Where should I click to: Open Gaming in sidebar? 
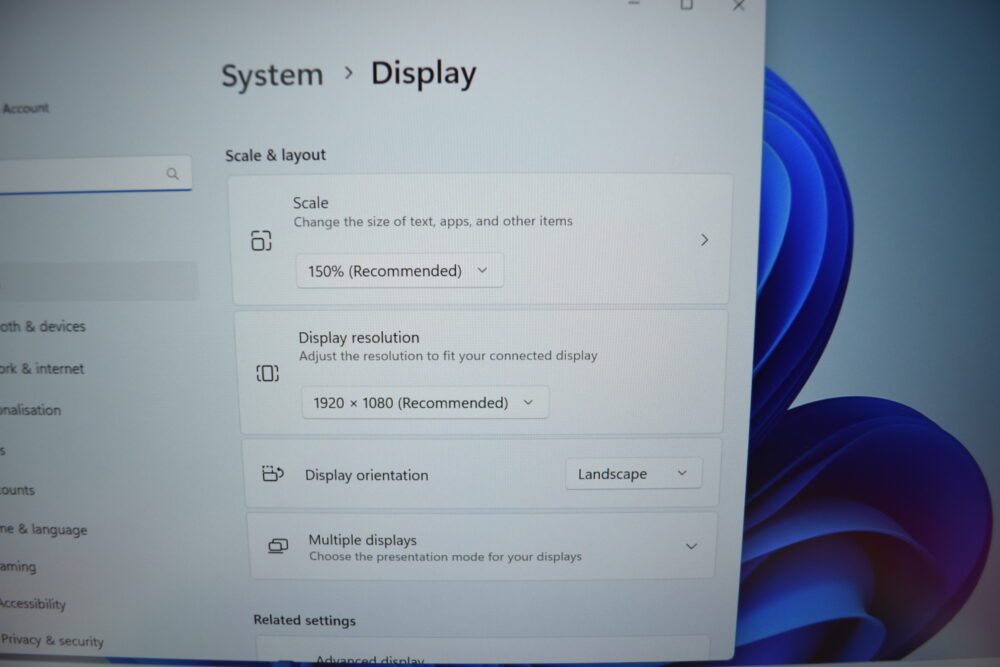tap(18, 566)
